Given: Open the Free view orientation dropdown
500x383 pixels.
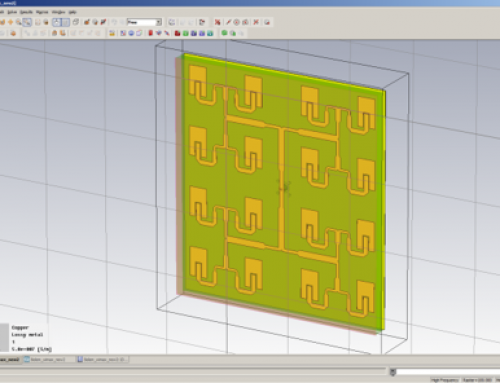Looking at the screenshot, I should click(x=144, y=22).
